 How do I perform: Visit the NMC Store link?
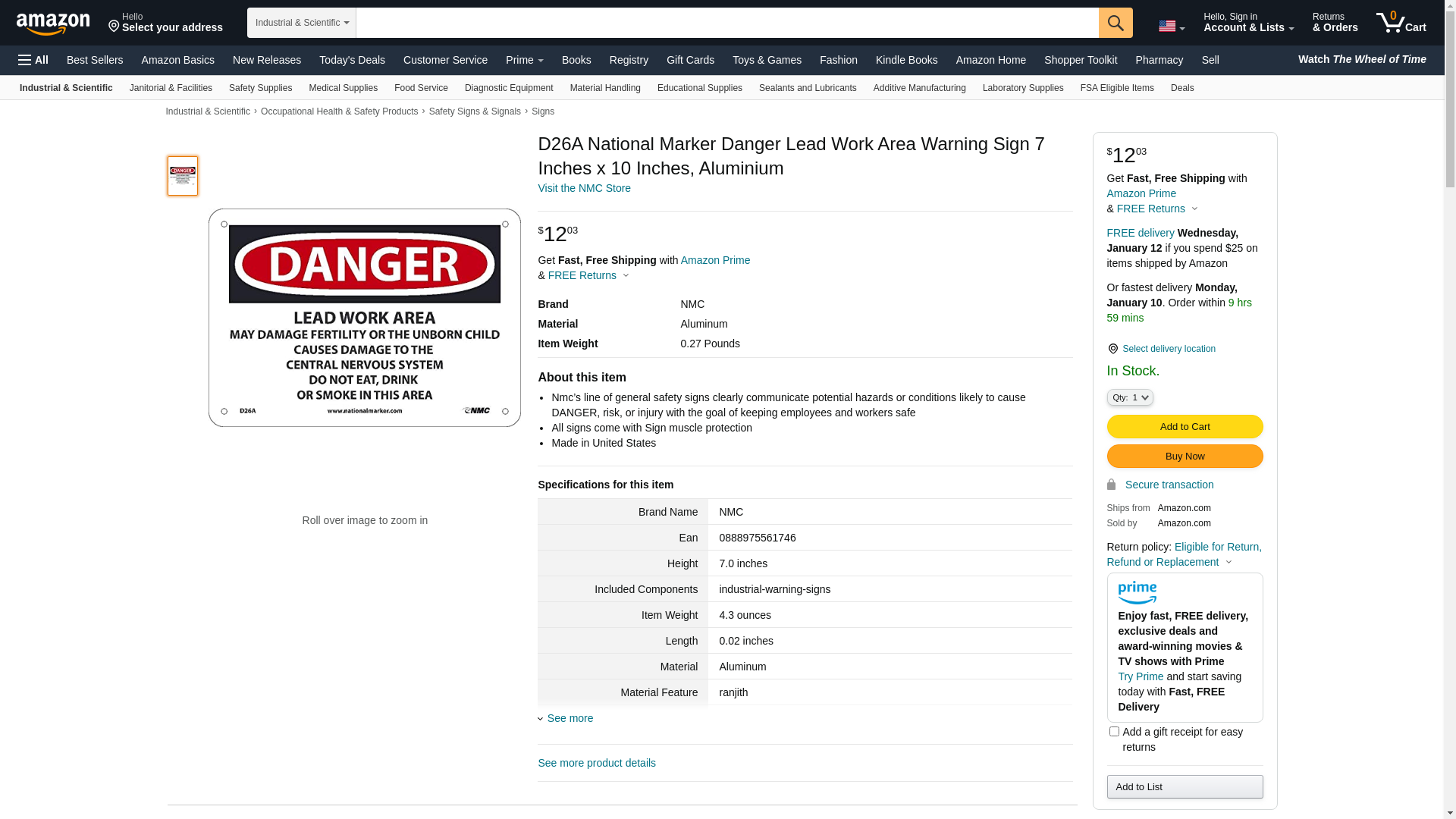tap(584, 188)
